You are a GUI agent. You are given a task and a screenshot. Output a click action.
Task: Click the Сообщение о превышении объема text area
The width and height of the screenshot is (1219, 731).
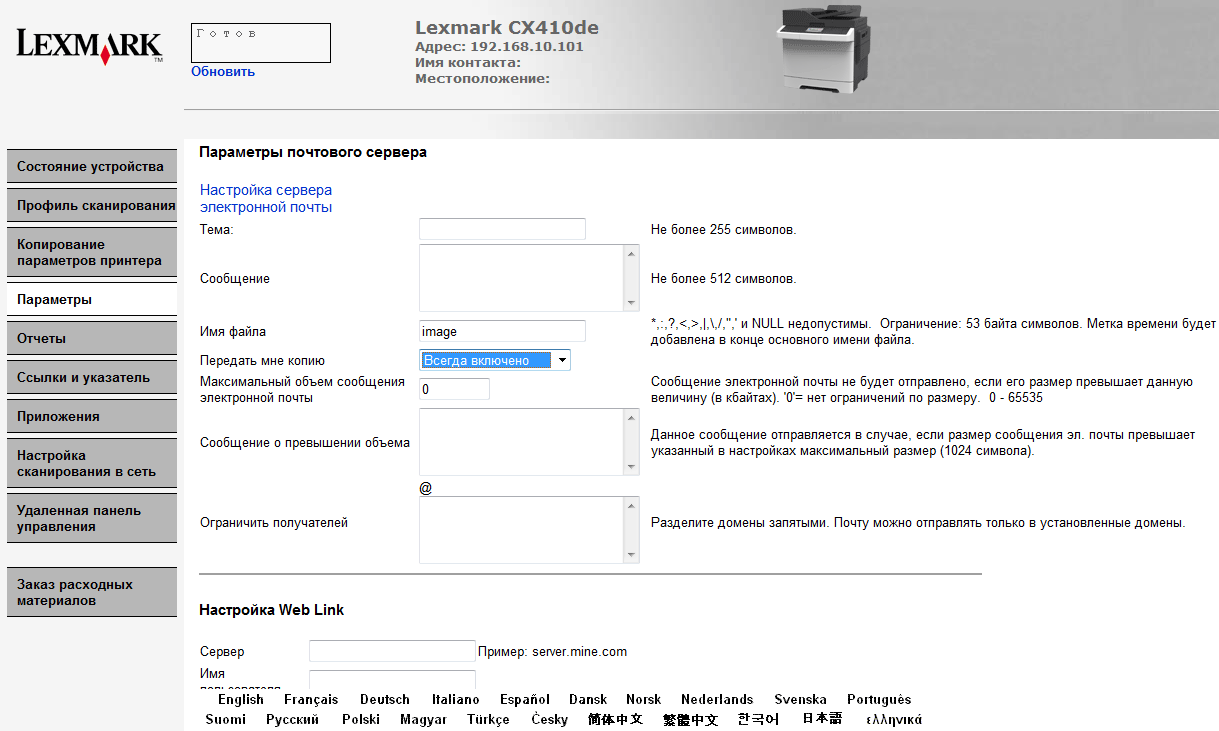tap(521, 442)
